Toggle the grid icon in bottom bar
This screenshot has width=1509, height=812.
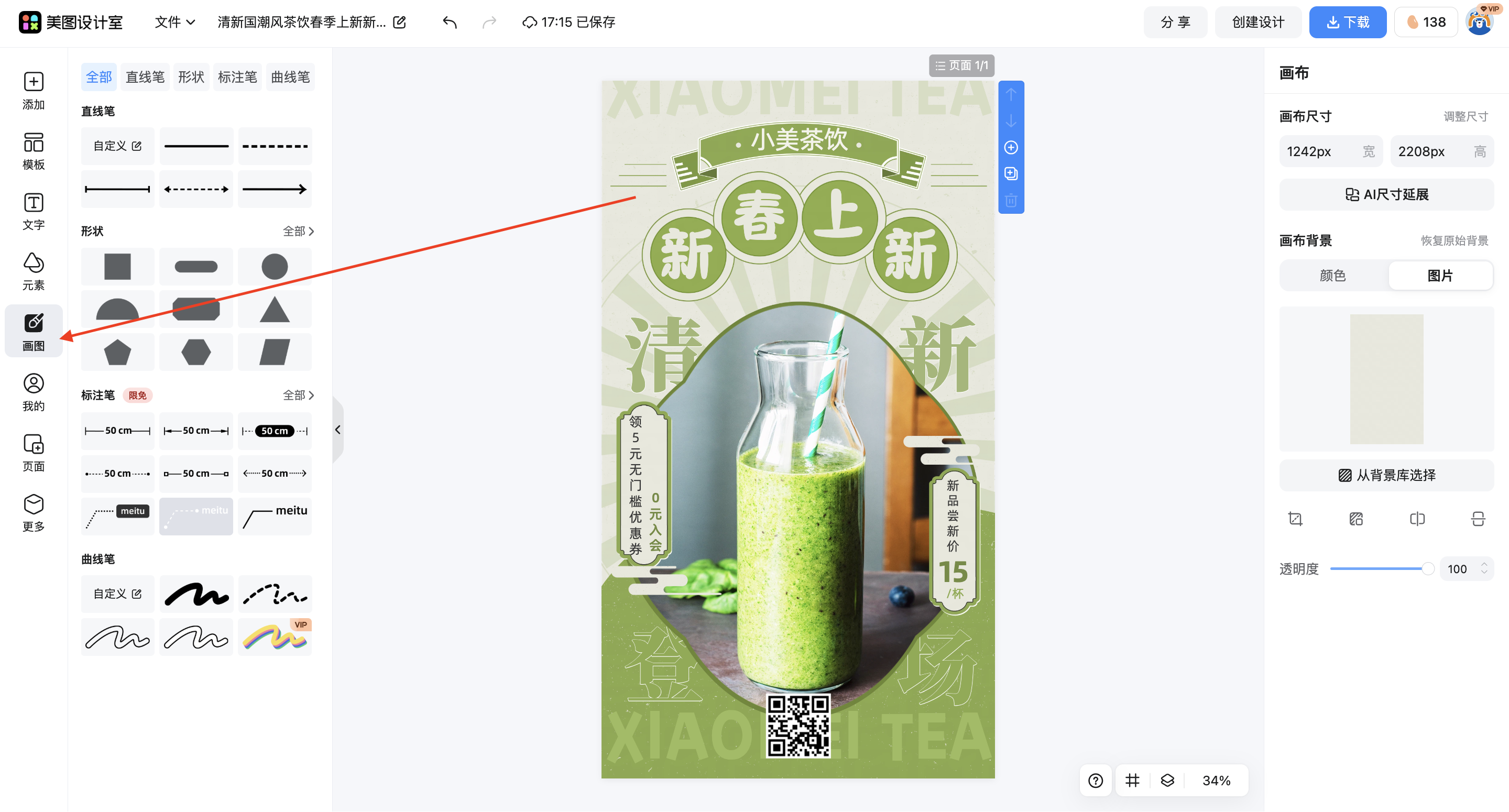pyautogui.click(x=1132, y=781)
